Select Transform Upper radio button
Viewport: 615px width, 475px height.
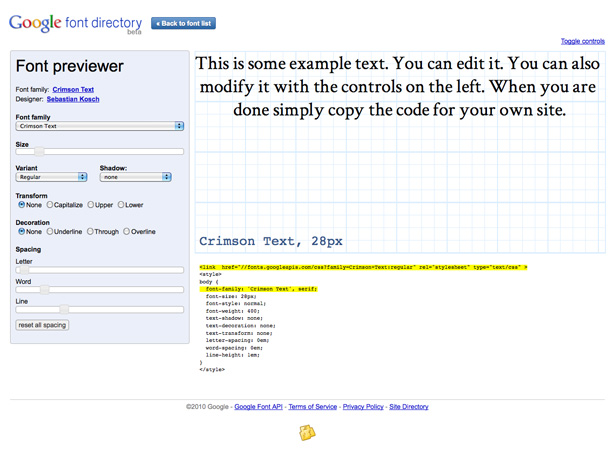click(91, 205)
